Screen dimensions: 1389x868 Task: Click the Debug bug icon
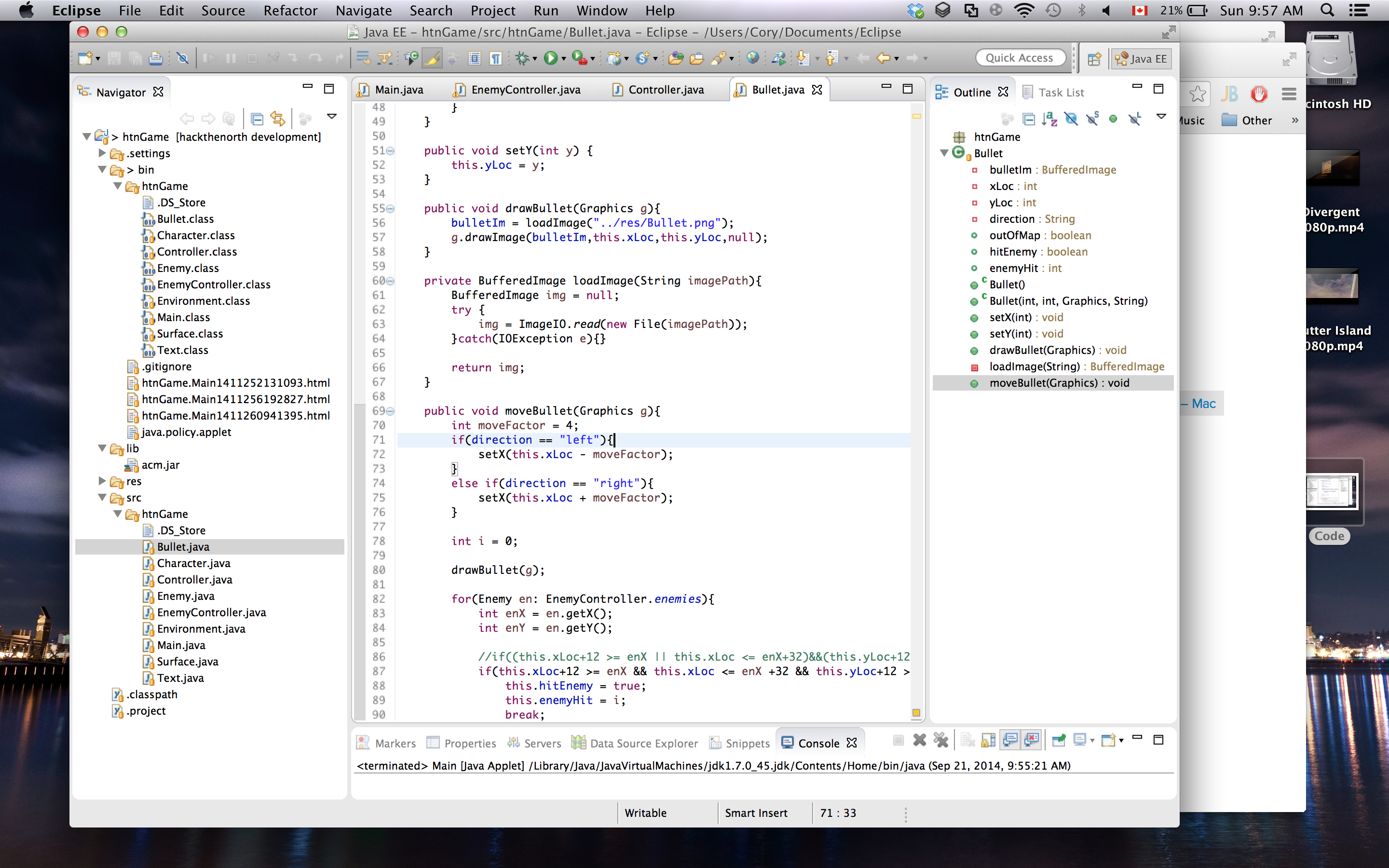tap(522, 58)
